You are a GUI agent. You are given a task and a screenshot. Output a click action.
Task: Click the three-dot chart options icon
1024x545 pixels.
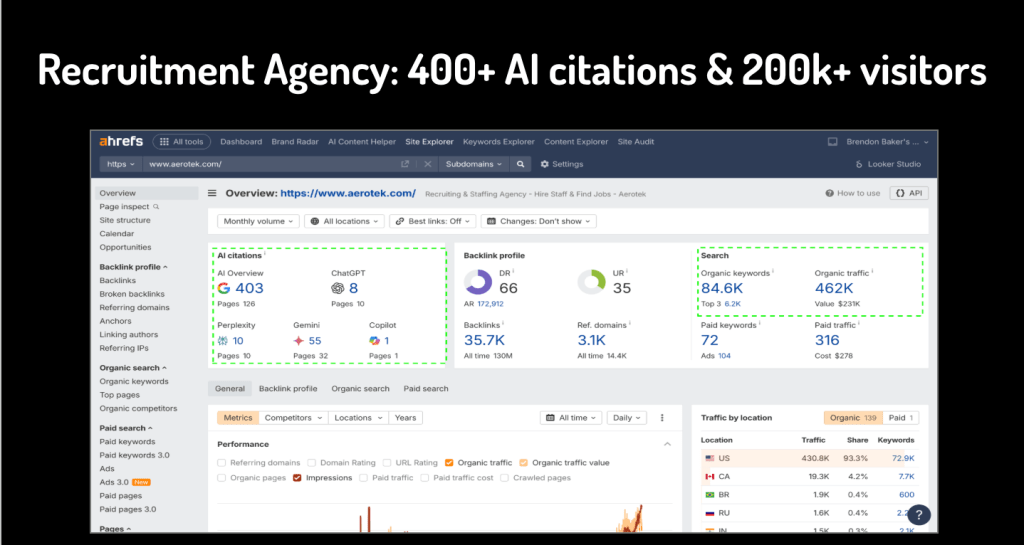point(660,418)
